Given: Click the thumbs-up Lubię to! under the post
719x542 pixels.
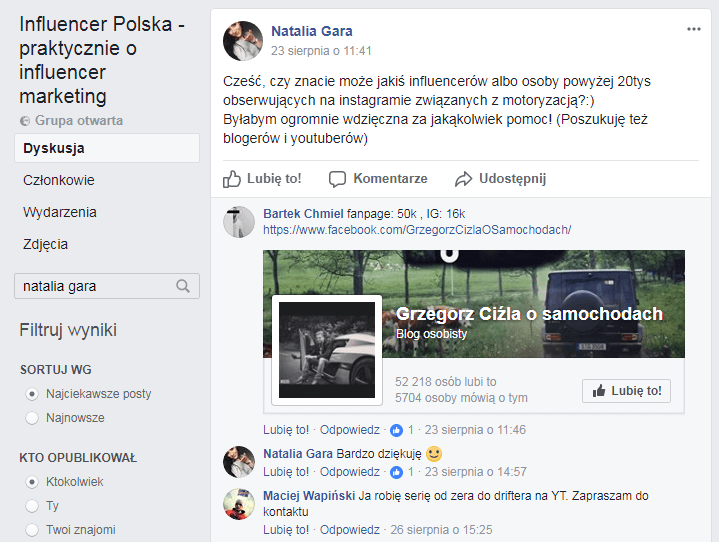Looking at the screenshot, I should [x=262, y=179].
